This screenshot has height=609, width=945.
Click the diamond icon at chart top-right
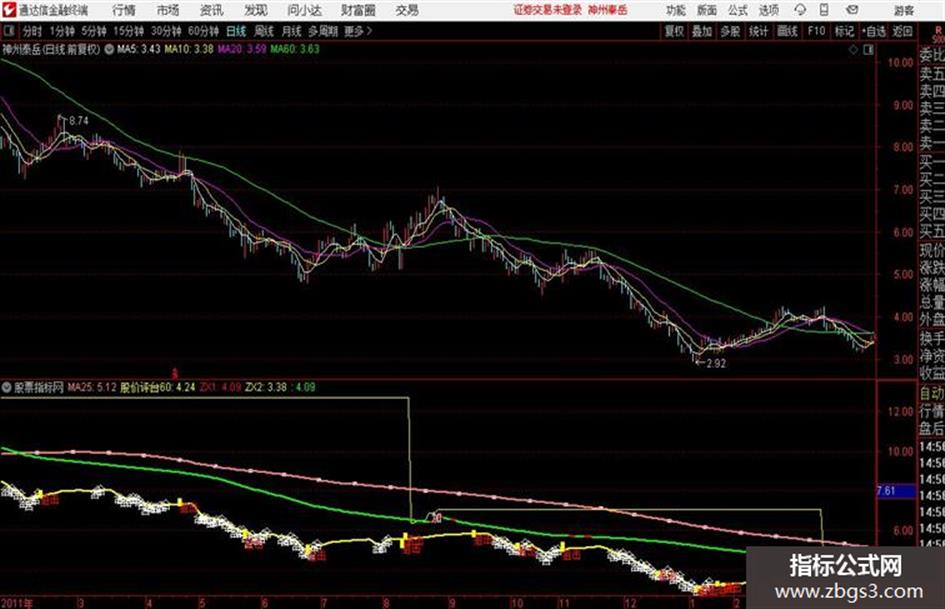click(x=853, y=50)
